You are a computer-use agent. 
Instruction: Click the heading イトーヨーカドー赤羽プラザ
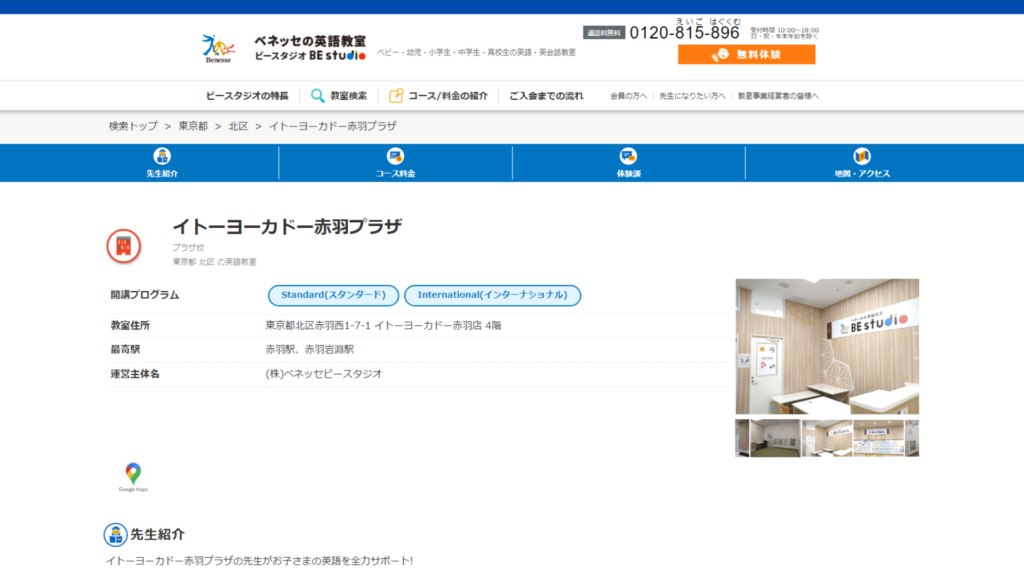[x=287, y=227]
